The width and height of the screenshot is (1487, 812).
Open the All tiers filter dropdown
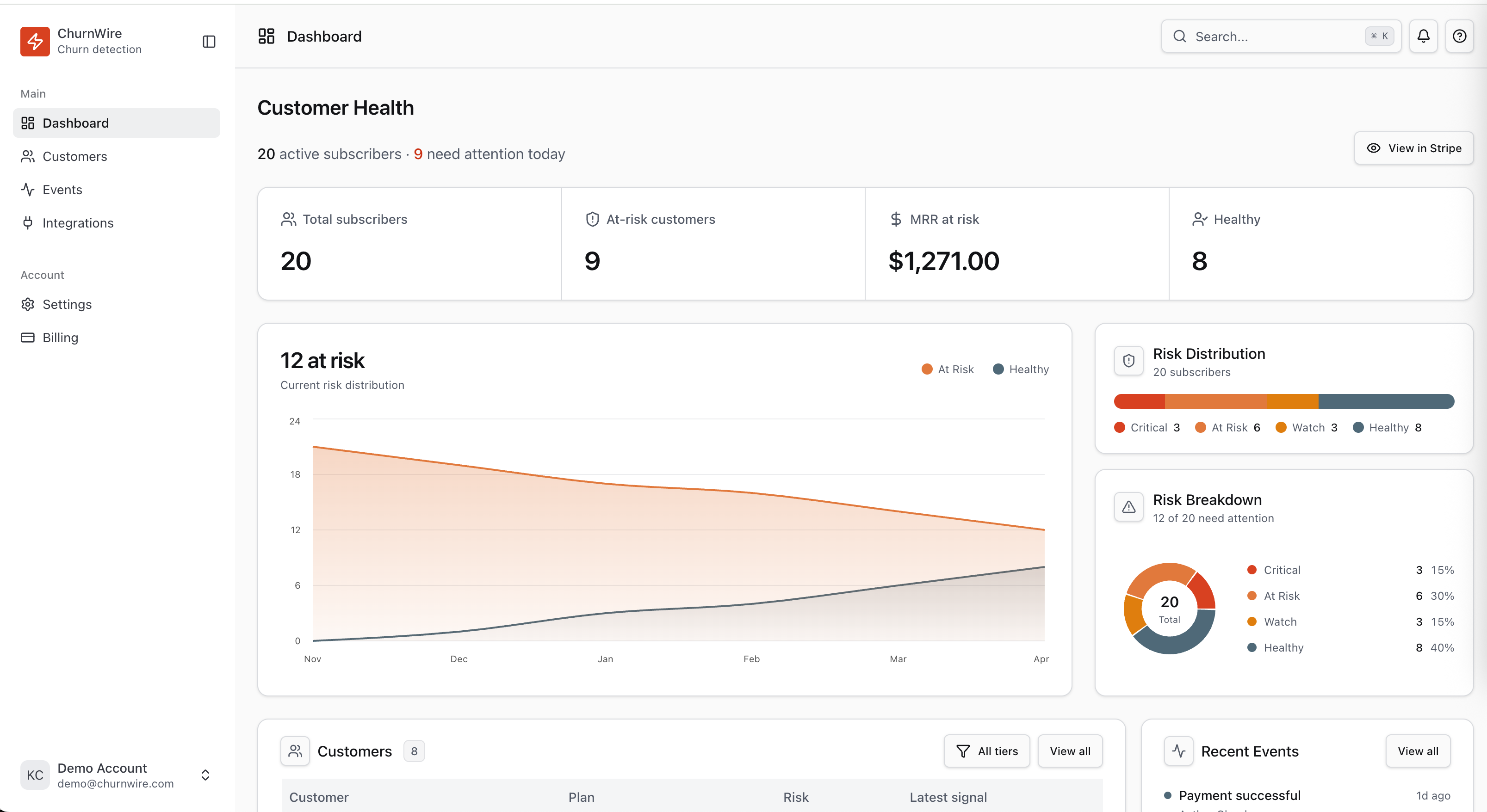click(x=986, y=751)
